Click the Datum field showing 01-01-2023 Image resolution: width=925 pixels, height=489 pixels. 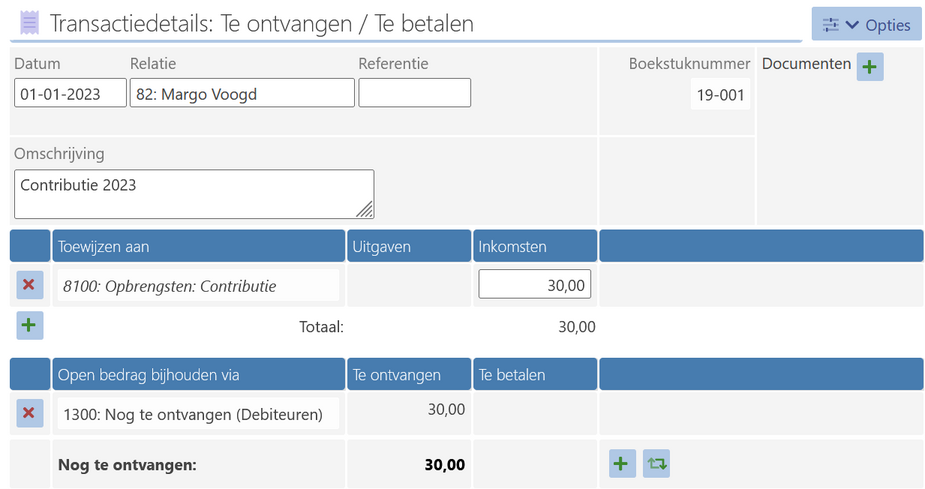tap(70, 93)
